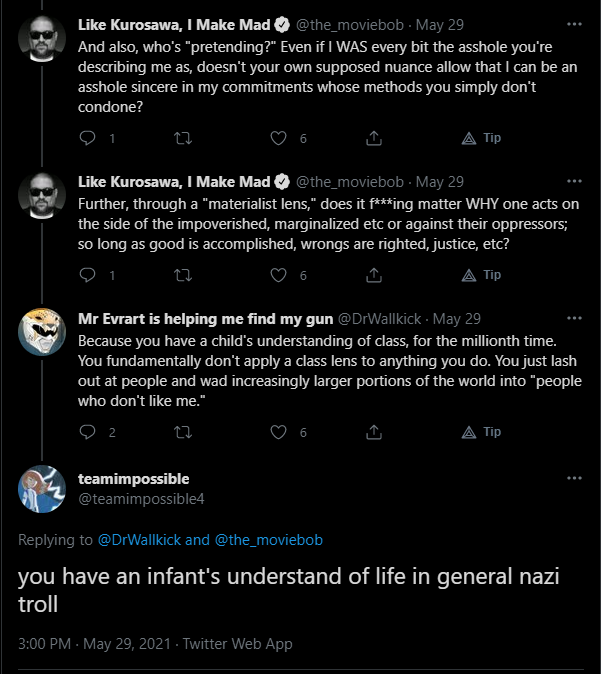Open more options on the "materialist lens" tweet
The height and width of the screenshot is (674, 601).
[x=573, y=182]
